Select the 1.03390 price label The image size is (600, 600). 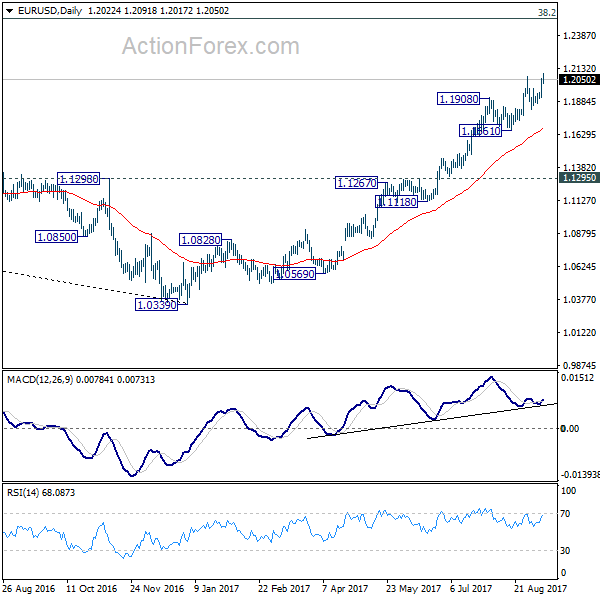pyautogui.click(x=156, y=305)
